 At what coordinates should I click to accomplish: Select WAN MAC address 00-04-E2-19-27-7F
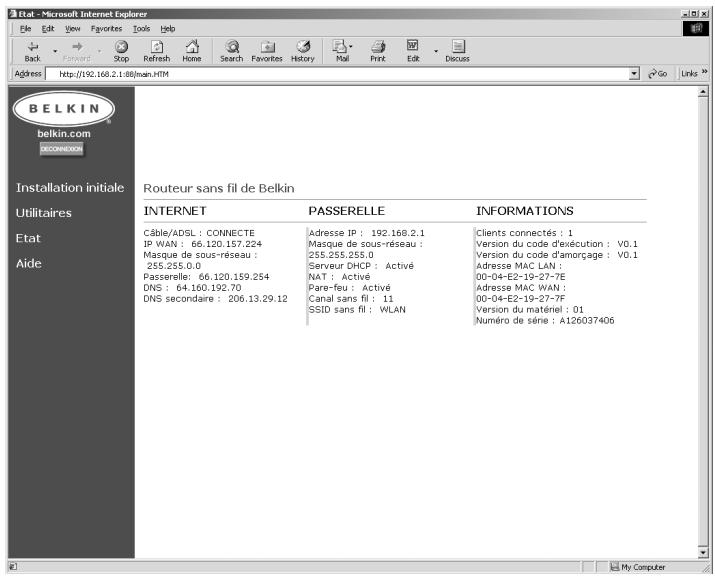pyautogui.click(x=521, y=299)
